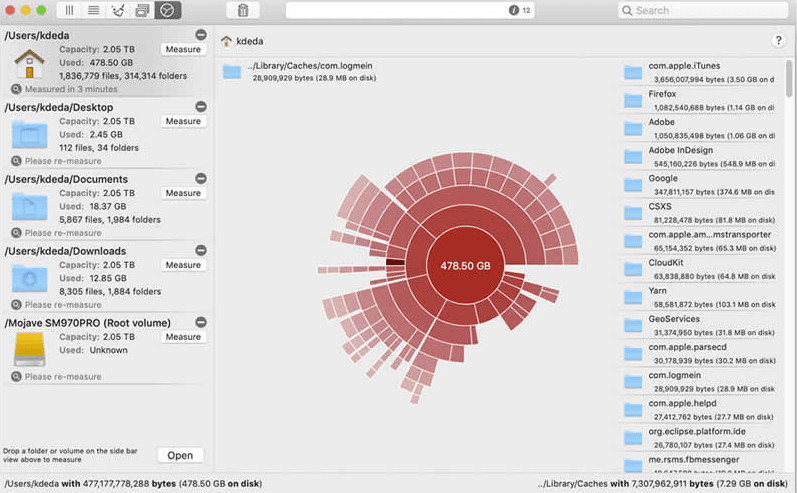
Task: Click magnifier next to 'Measured in 3 minutes'
Action: pyautogui.click(x=16, y=89)
